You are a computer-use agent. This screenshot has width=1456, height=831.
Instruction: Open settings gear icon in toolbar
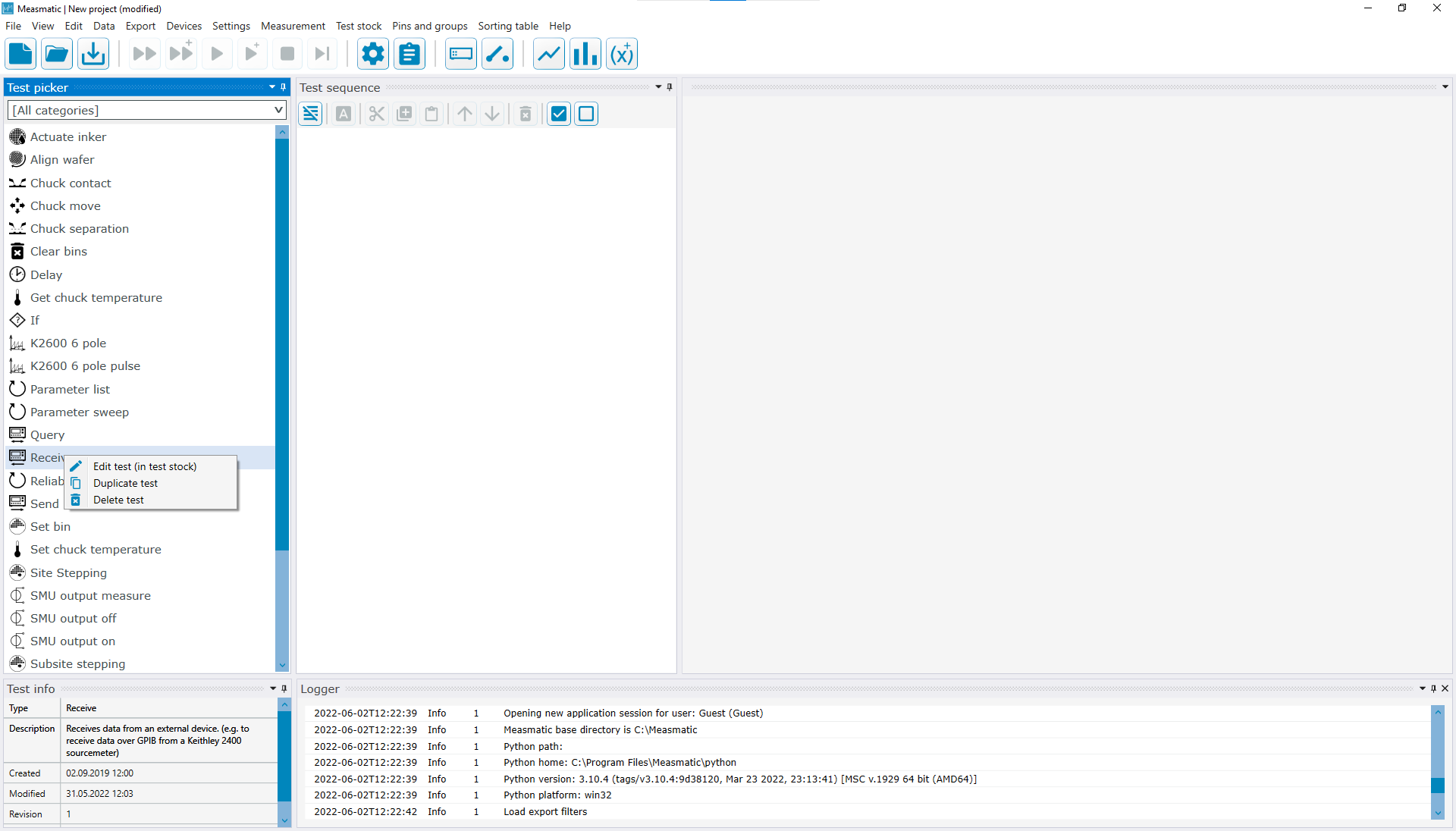373,54
